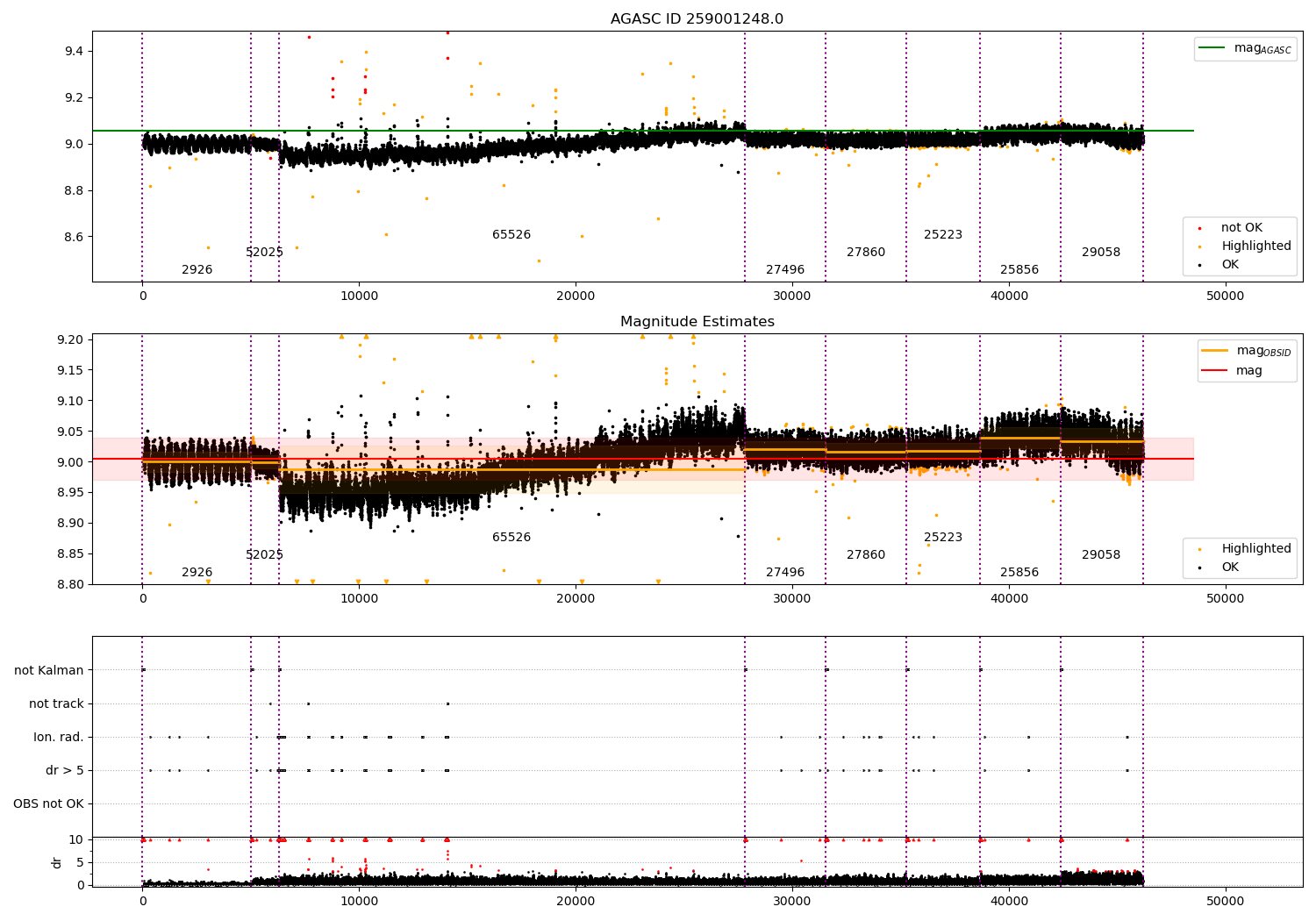This screenshot has width=1316, height=921.
Task: Click the 'OBS not OK' axis label
Action: coord(48,803)
